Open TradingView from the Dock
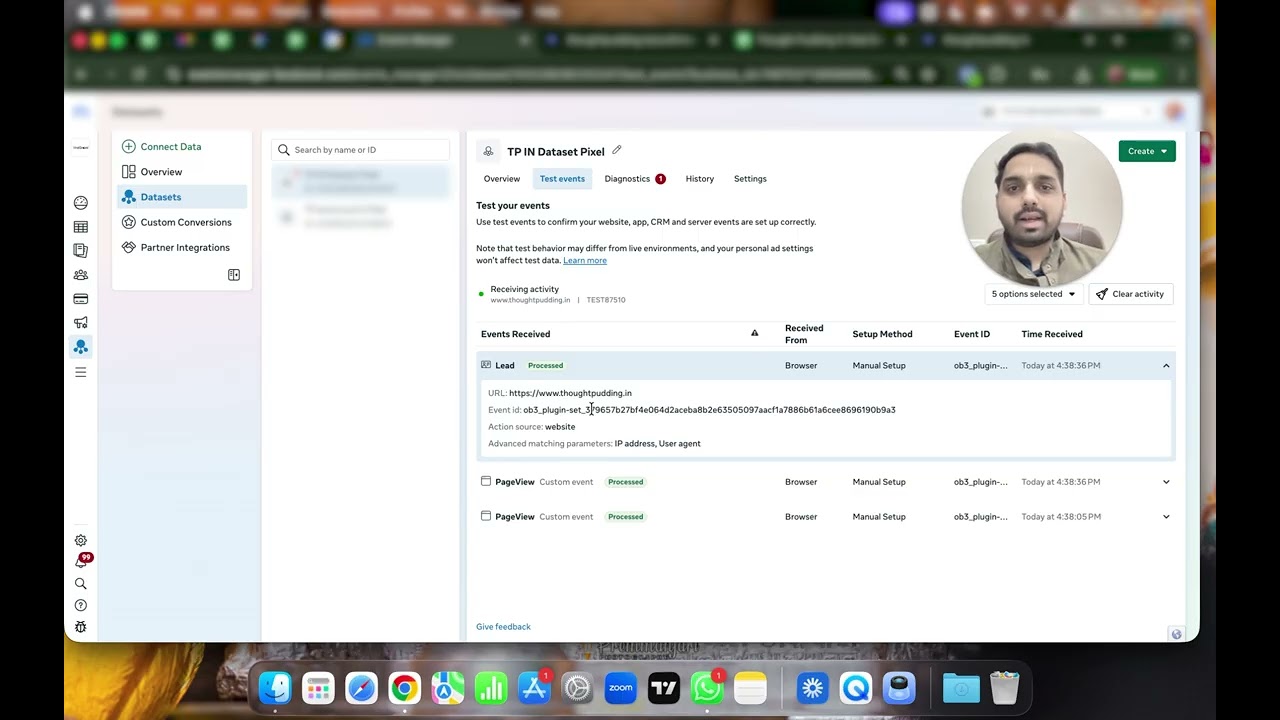This screenshot has height=720, width=1280. point(664,688)
